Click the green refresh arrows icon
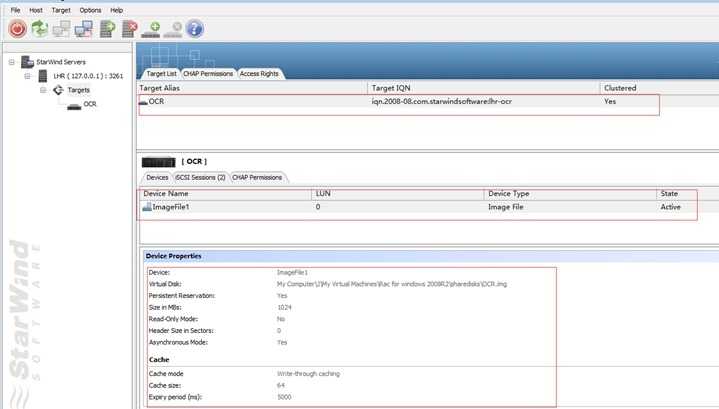 click(40, 29)
